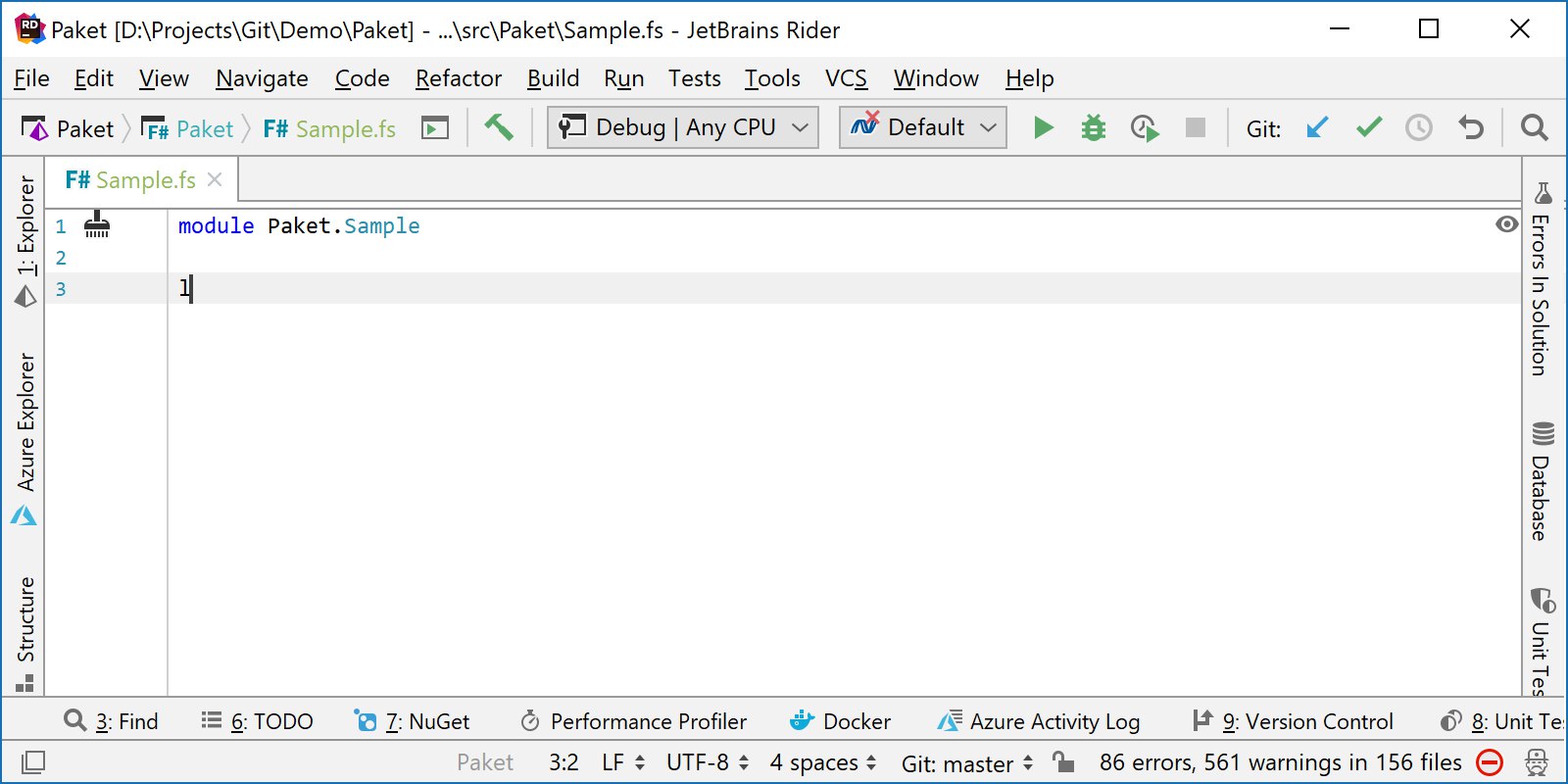
Task: Place cursor on line 3 in the editor
Action: (x=843, y=288)
